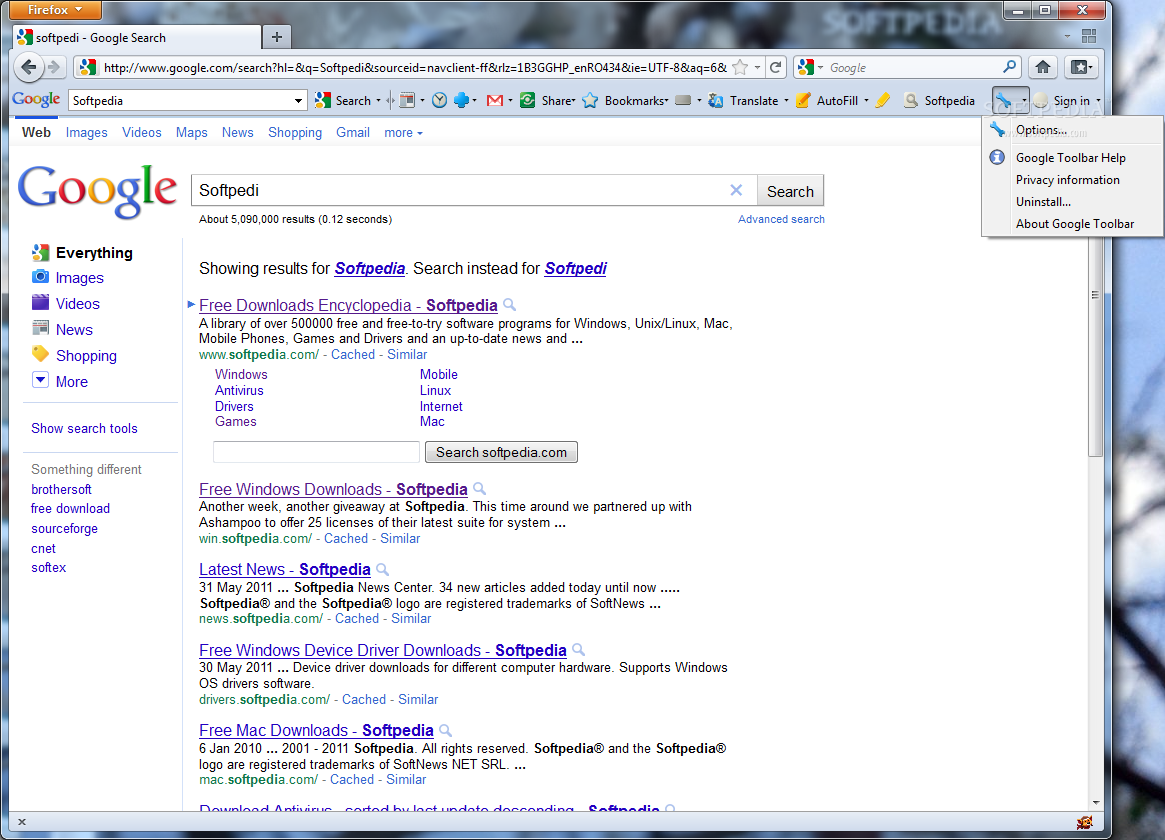Image resolution: width=1165 pixels, height=840 pixels.
Task: Click Cached link for win.softpedia.com
Action: (345, 538)
